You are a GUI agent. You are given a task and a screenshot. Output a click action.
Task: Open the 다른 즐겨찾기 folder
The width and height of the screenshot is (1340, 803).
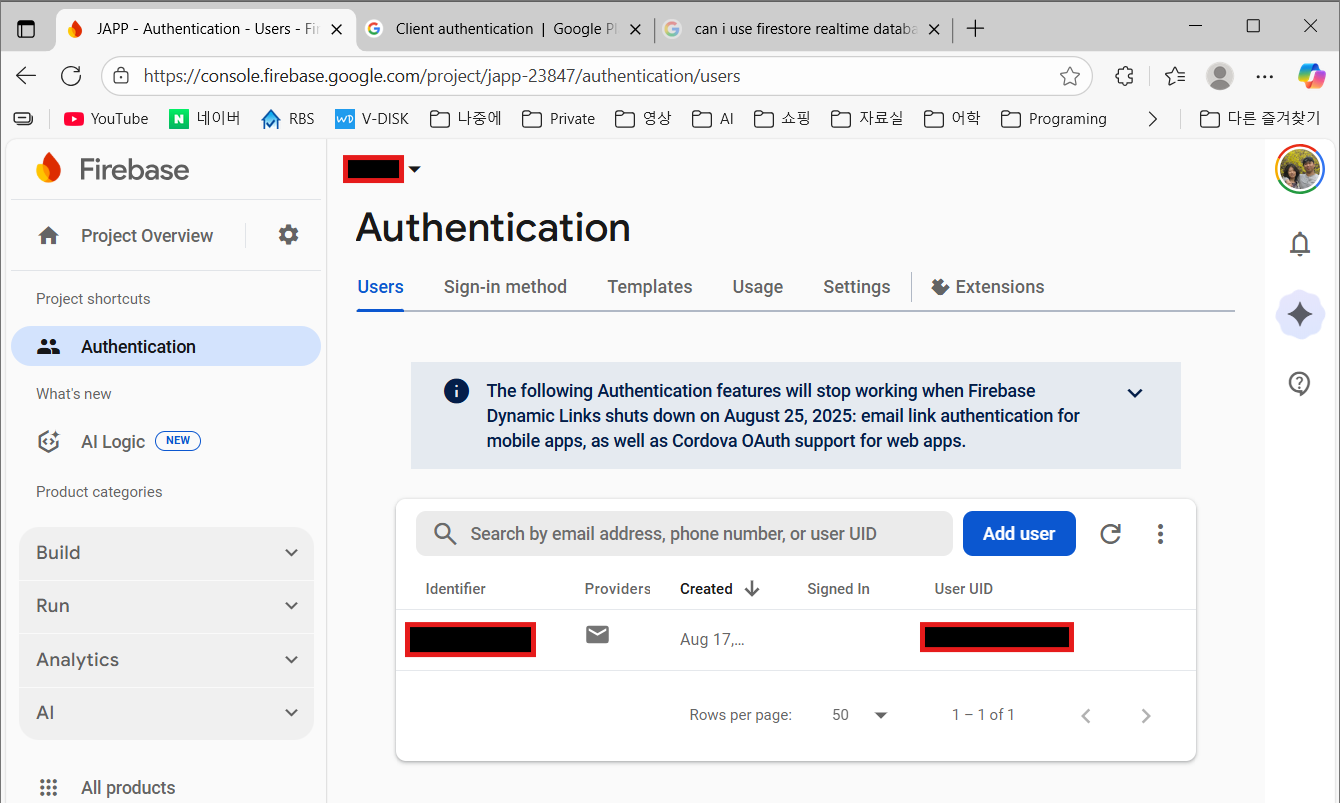(x=1260, y=119)
